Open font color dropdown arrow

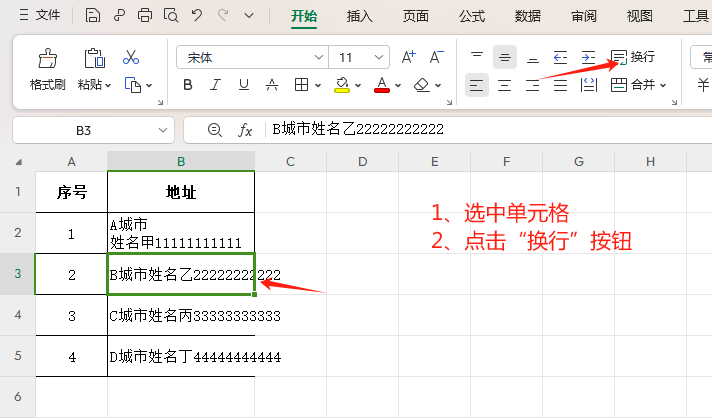(398, 85)
